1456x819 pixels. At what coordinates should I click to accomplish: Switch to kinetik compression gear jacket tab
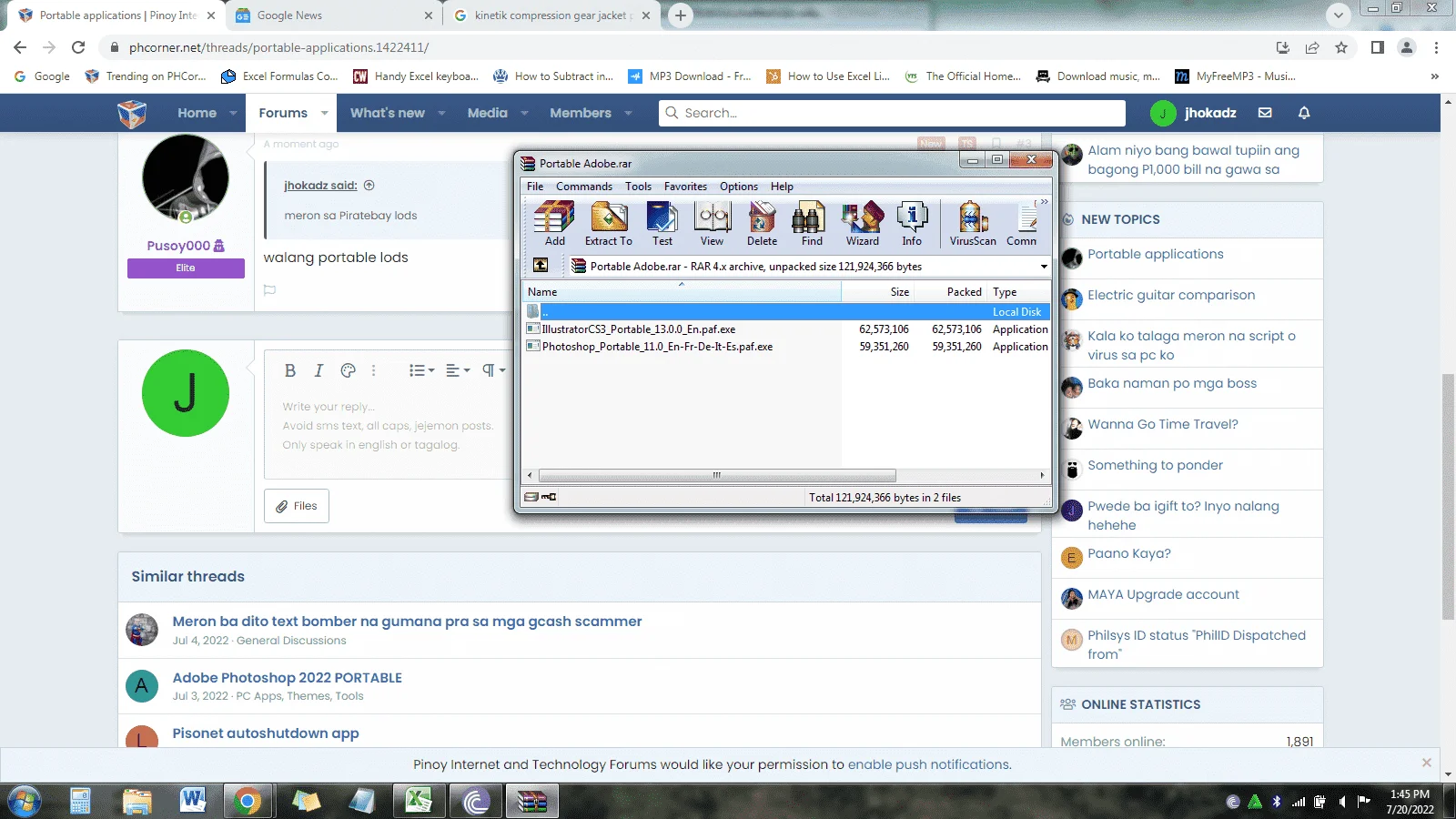(x=551, y=15)
